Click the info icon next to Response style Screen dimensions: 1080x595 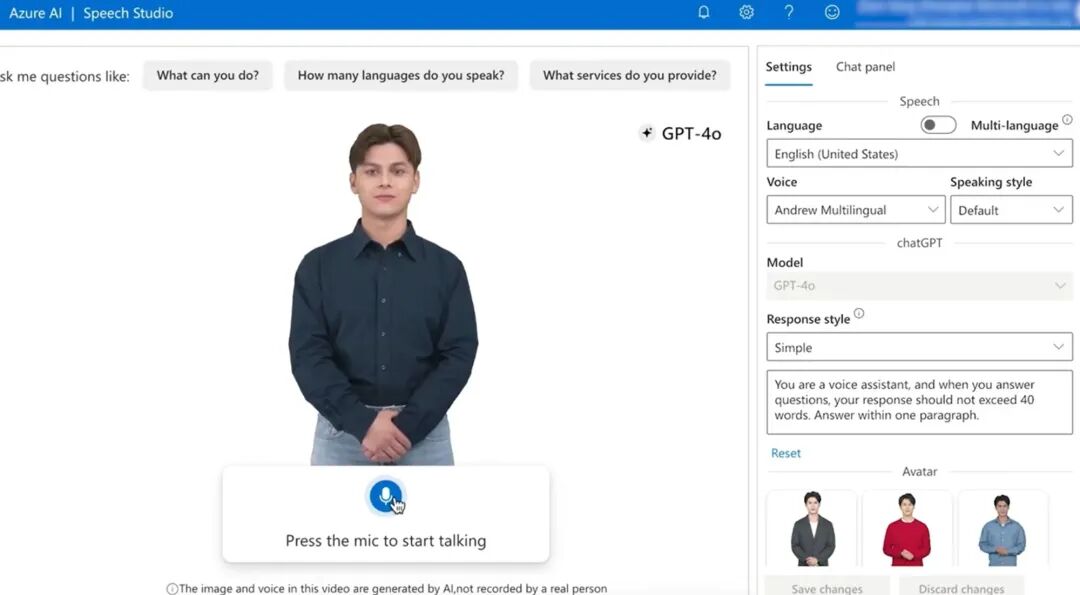click(x=859, y=313)
